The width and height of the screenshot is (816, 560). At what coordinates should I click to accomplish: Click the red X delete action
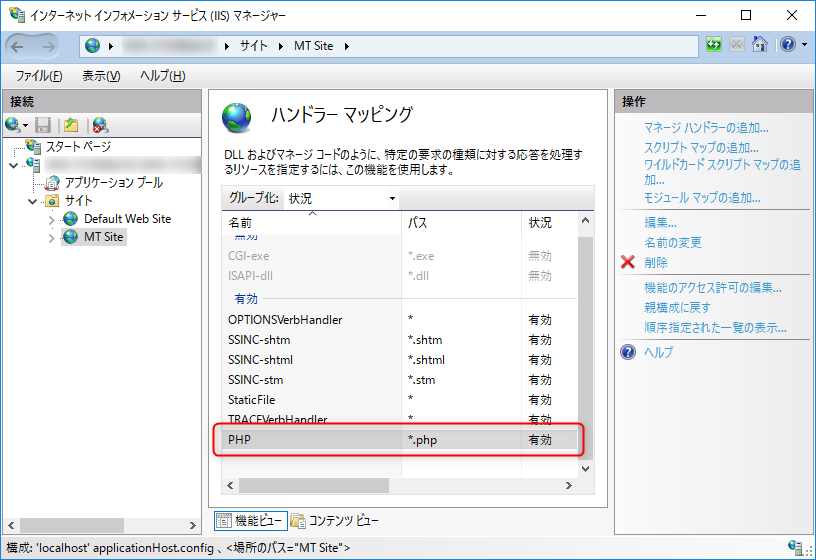pyautogui.click(x=628, y=262)
